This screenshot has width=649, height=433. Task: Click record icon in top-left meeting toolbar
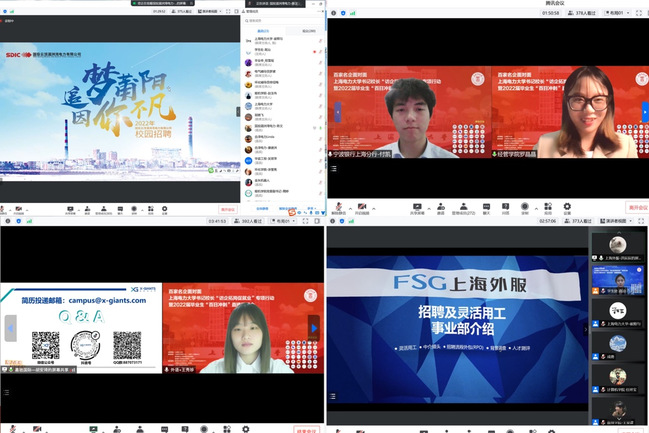(x=134, y=209)
